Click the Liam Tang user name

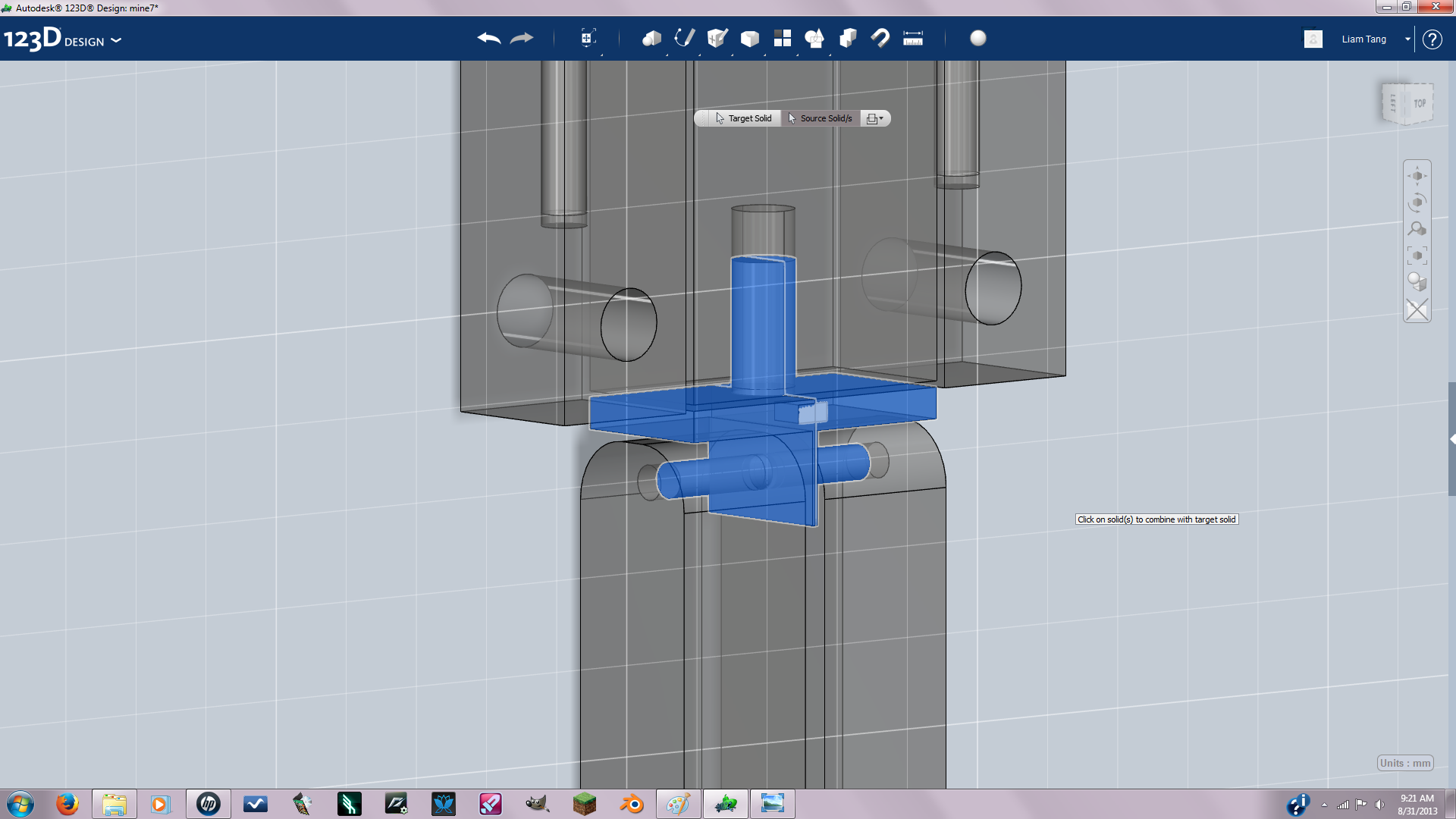coord(1363,39)
